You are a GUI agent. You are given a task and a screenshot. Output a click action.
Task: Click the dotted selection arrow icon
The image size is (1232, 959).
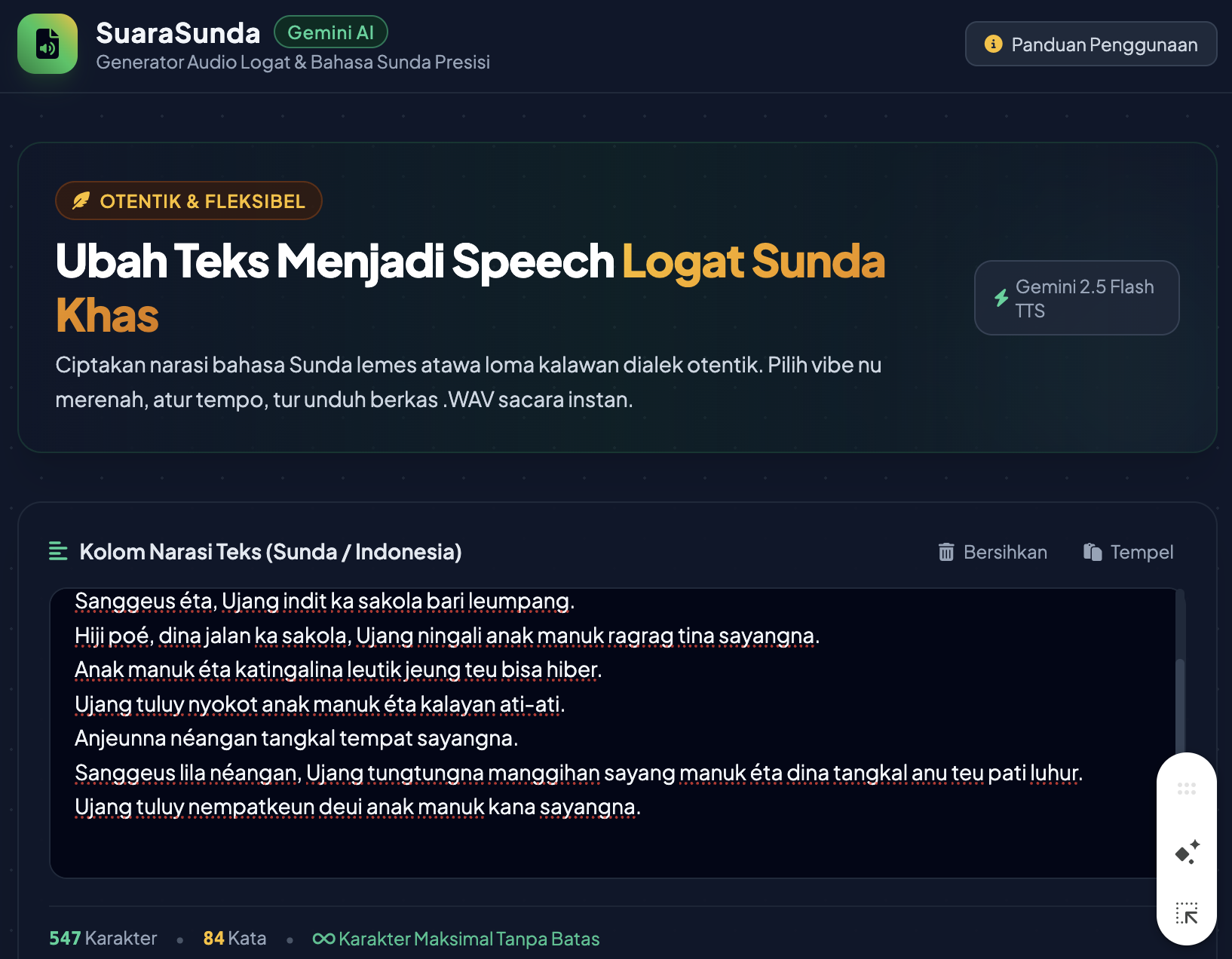1187,913
